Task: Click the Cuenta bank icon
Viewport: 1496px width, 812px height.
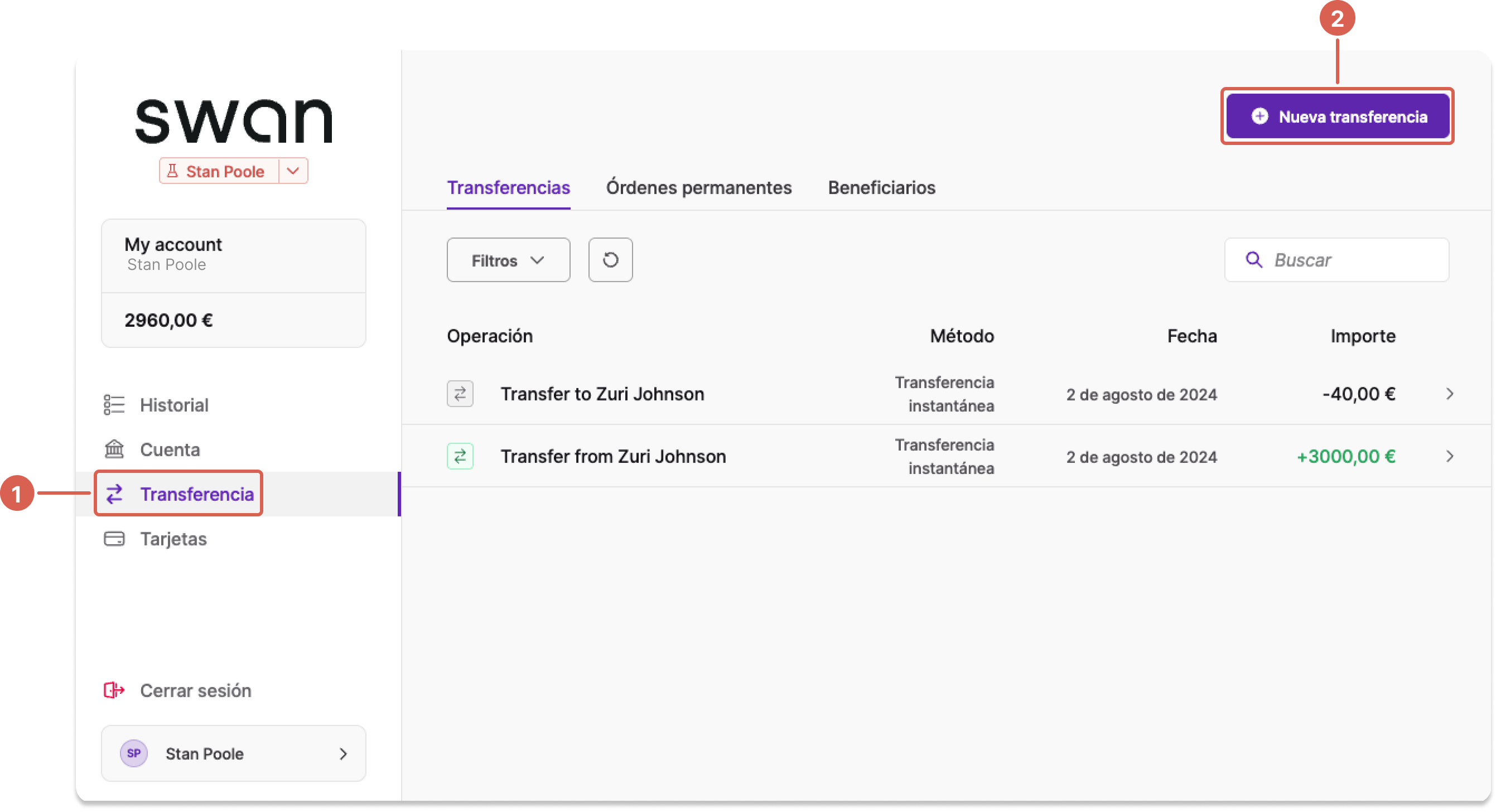Action: [x=114, y=449]
